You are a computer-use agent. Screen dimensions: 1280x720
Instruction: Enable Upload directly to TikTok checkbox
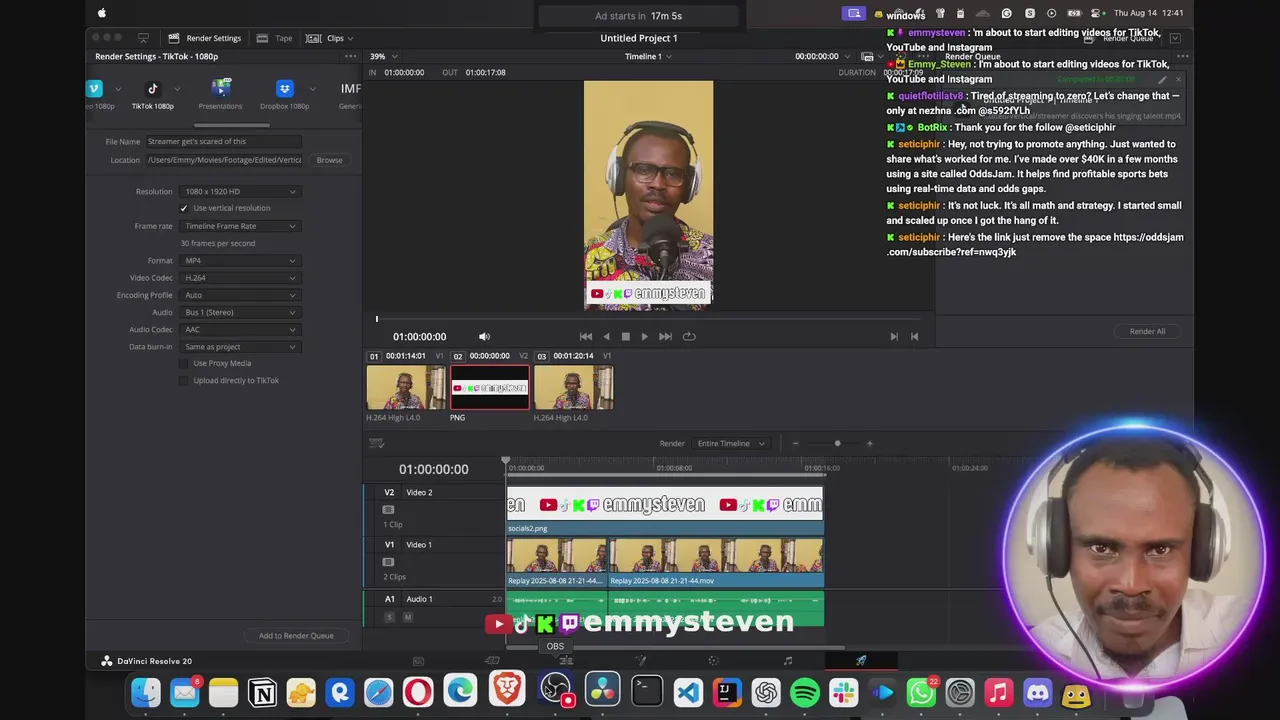tap(184, 380)
